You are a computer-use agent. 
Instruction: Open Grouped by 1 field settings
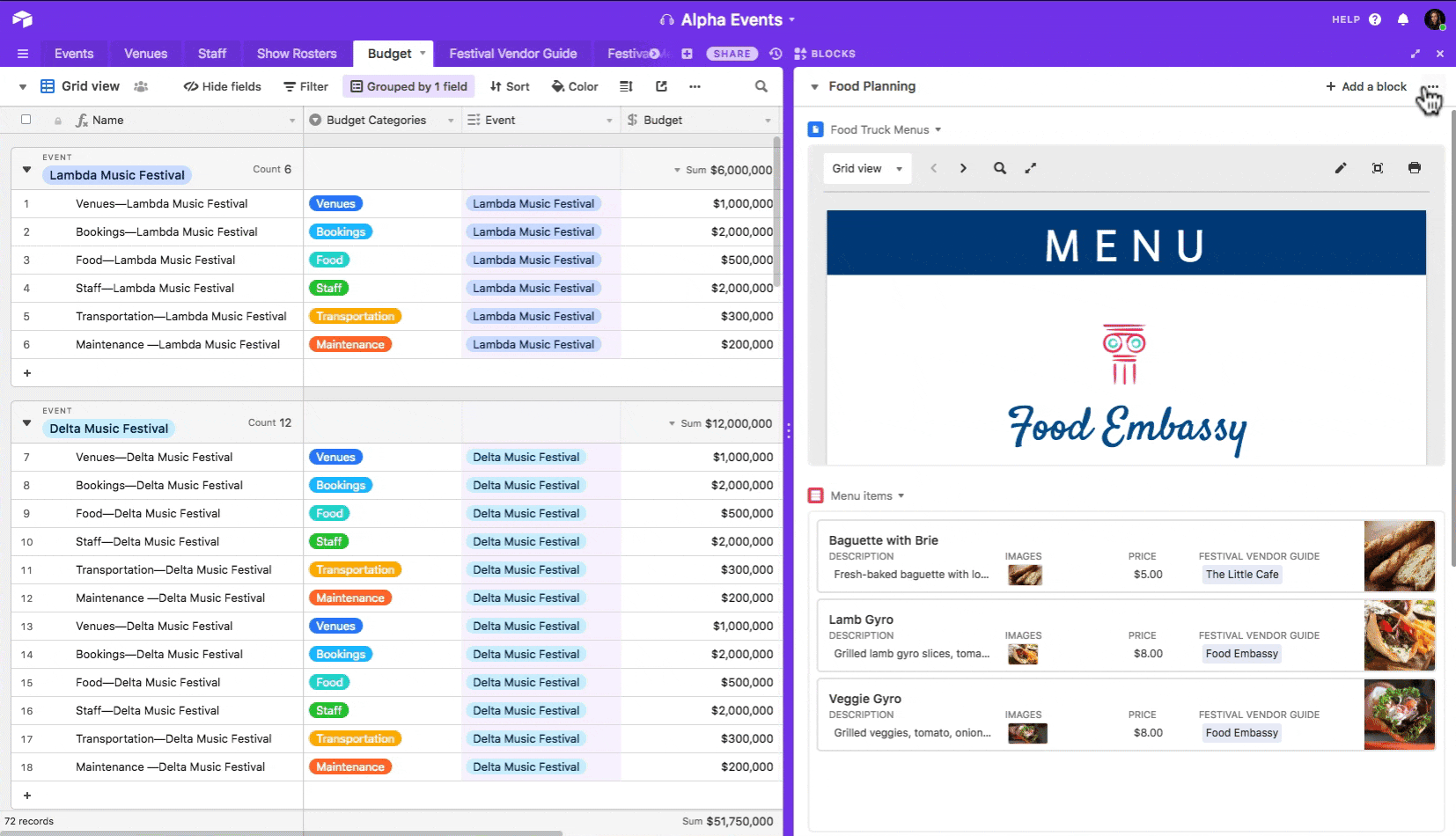408,86
